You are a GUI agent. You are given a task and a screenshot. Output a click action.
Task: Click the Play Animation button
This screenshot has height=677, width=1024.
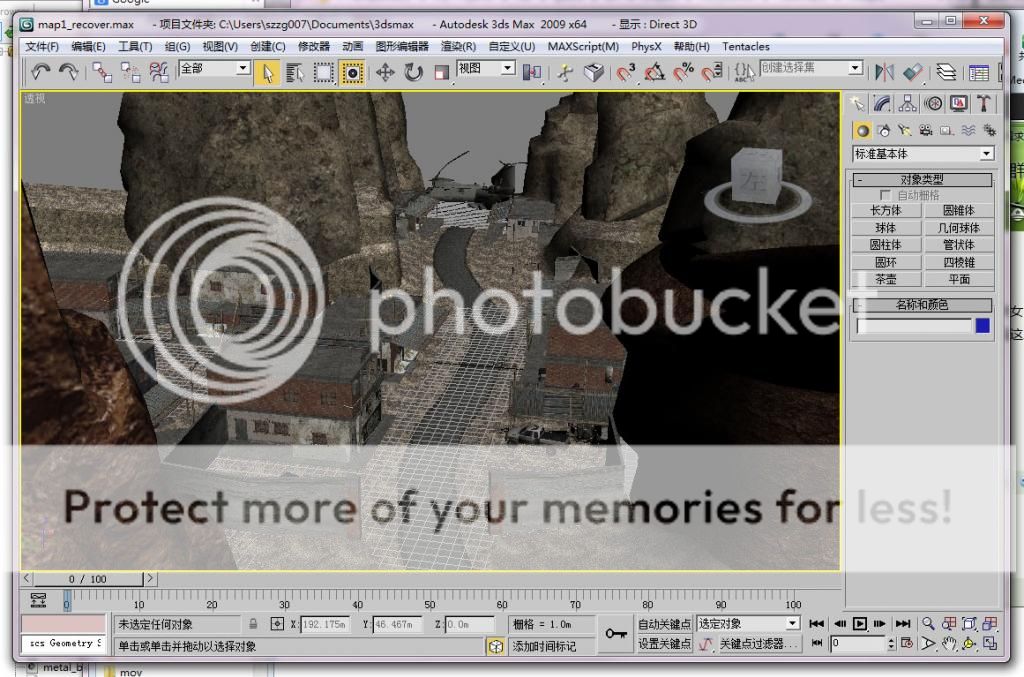click(860, 624)
